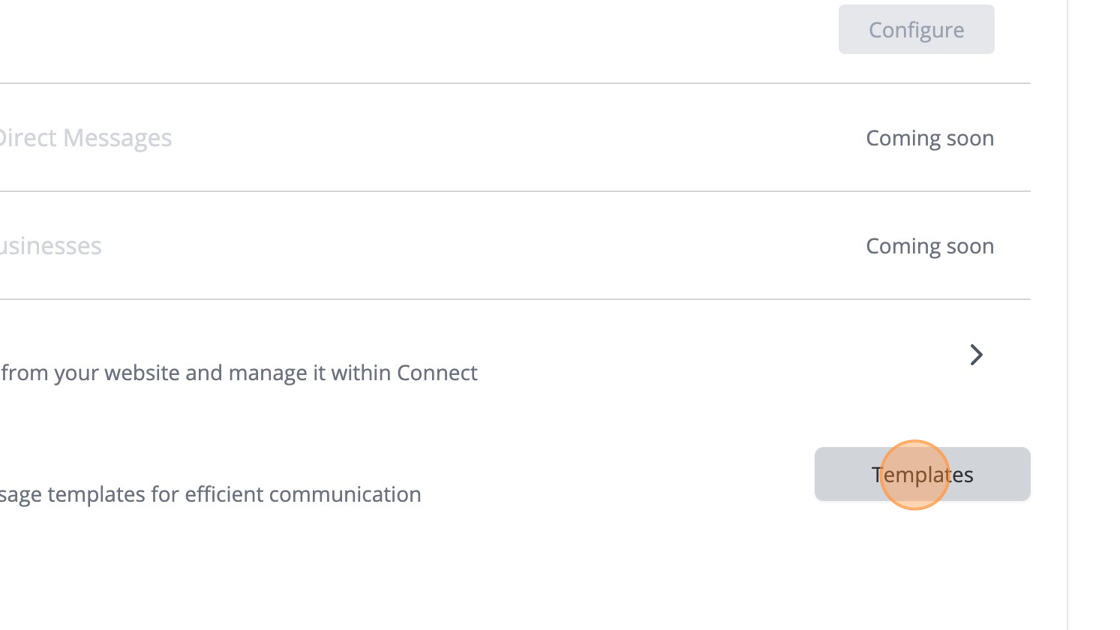Click the "manage it within Connect" description

click(239, 373)
